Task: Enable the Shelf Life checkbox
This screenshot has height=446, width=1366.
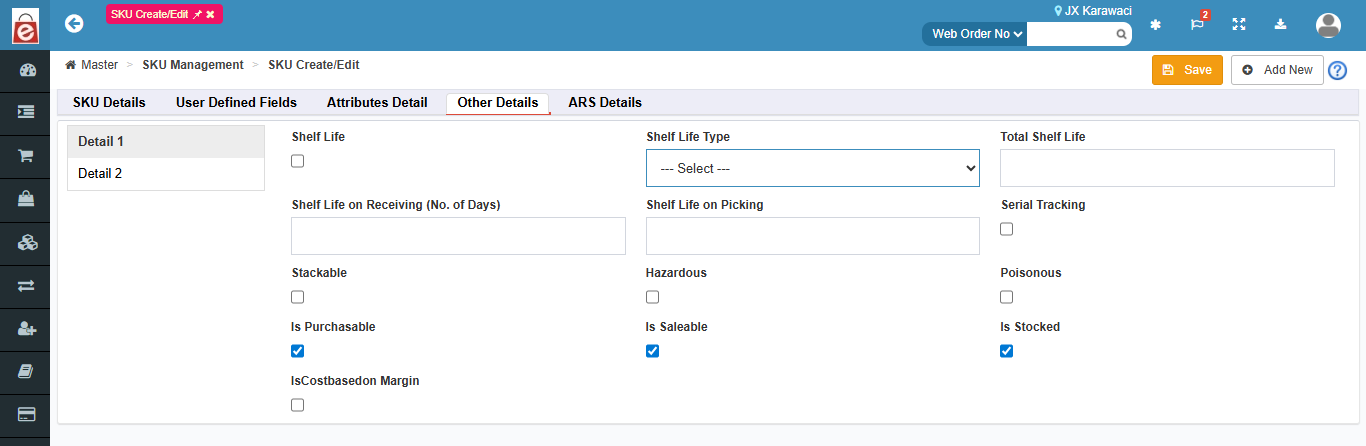Action: 298,161
